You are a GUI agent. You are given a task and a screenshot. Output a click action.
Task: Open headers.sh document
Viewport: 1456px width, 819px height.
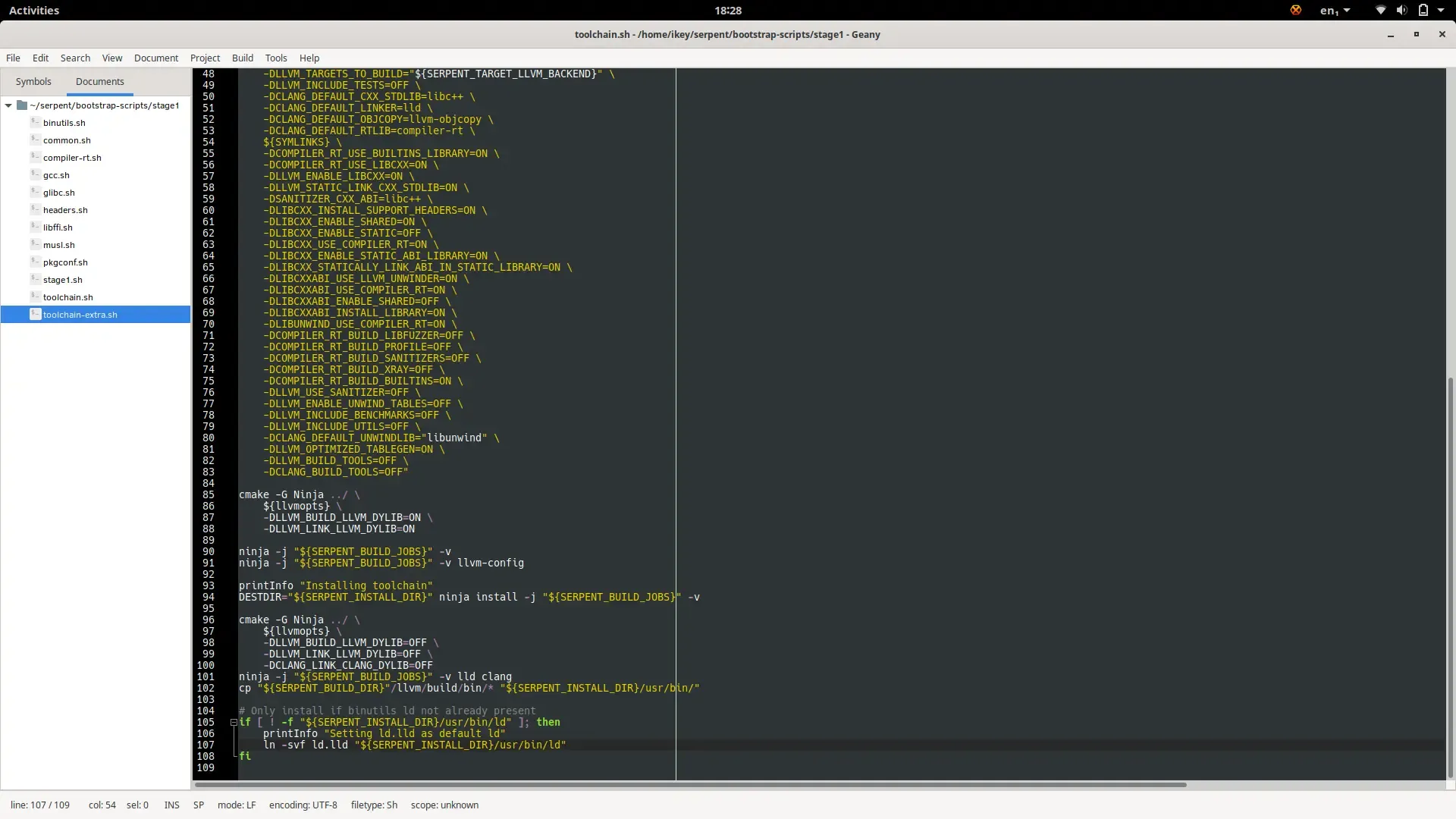(x=65, y=210)
